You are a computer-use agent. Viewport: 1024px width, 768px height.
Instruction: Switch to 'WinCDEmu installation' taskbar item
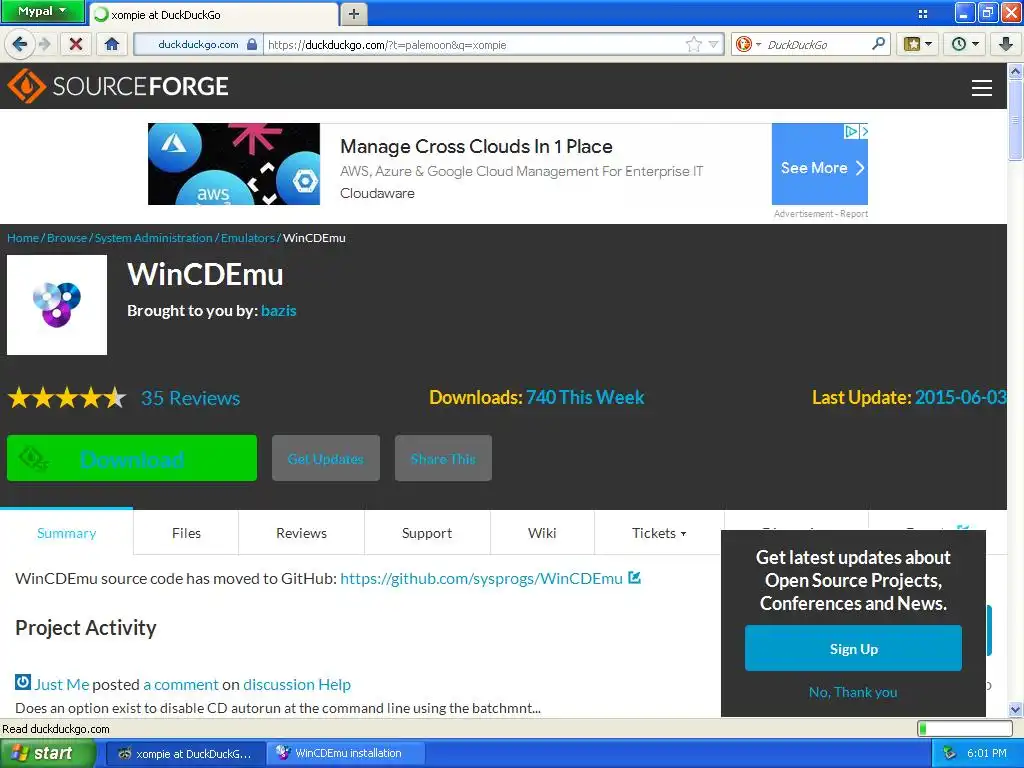point(347,753)
